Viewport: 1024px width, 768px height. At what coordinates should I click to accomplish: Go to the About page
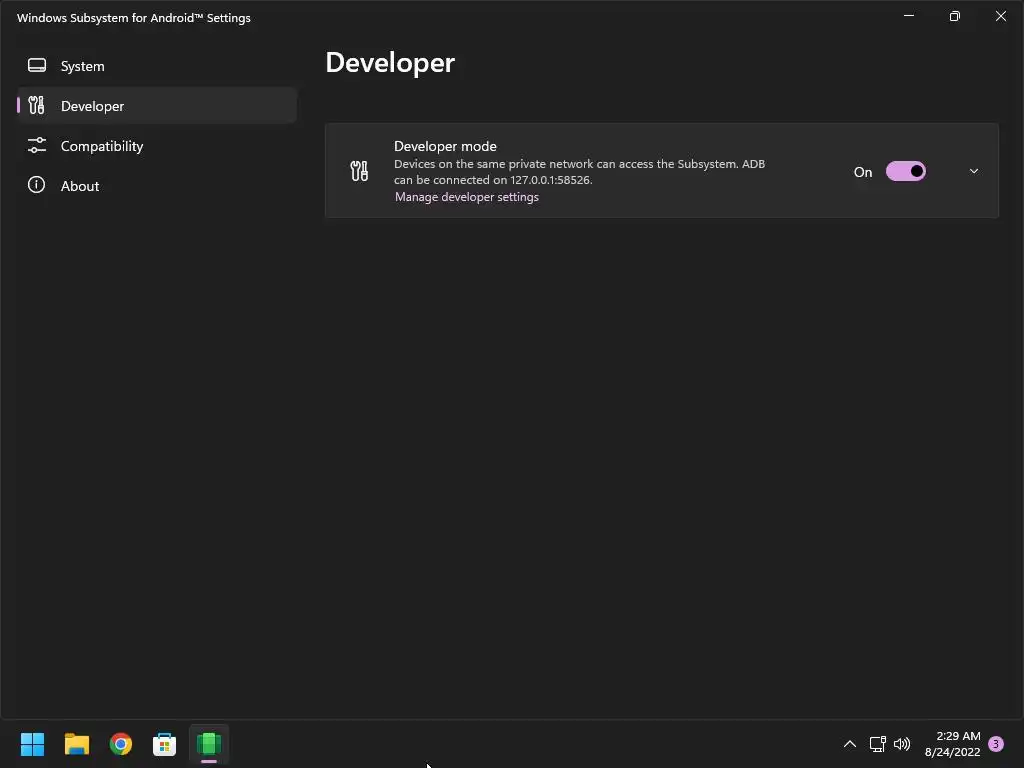[157, 185]
